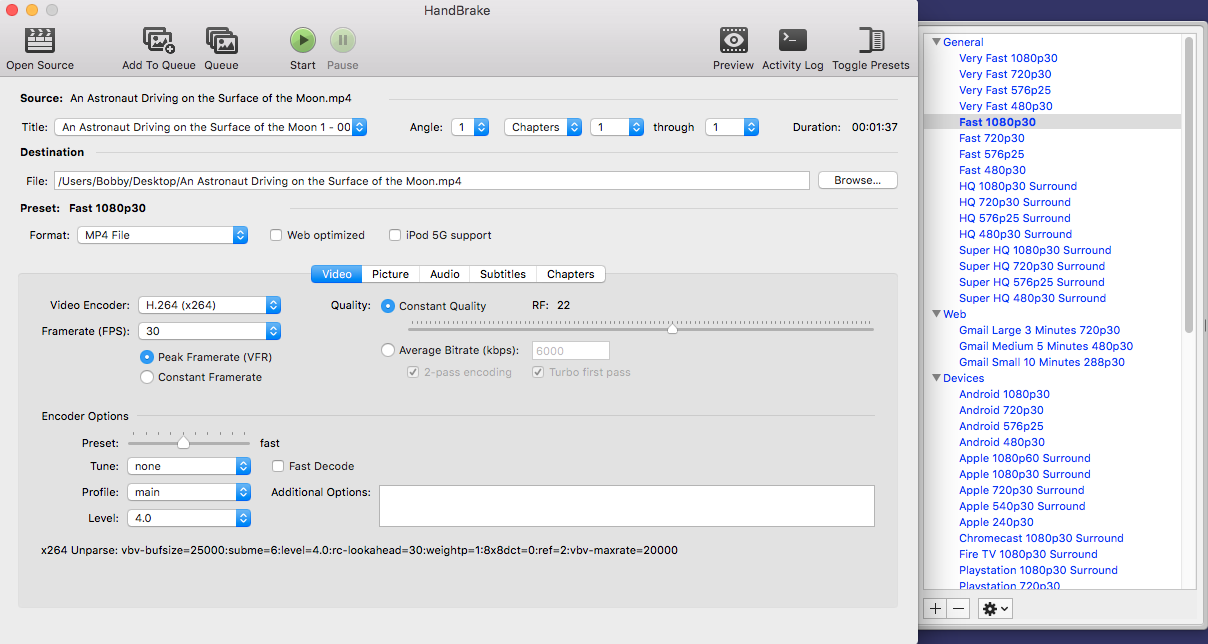Click the Average Bitrate kbps field
This screenshot has height=644, width=1208.
pos(571,351)
